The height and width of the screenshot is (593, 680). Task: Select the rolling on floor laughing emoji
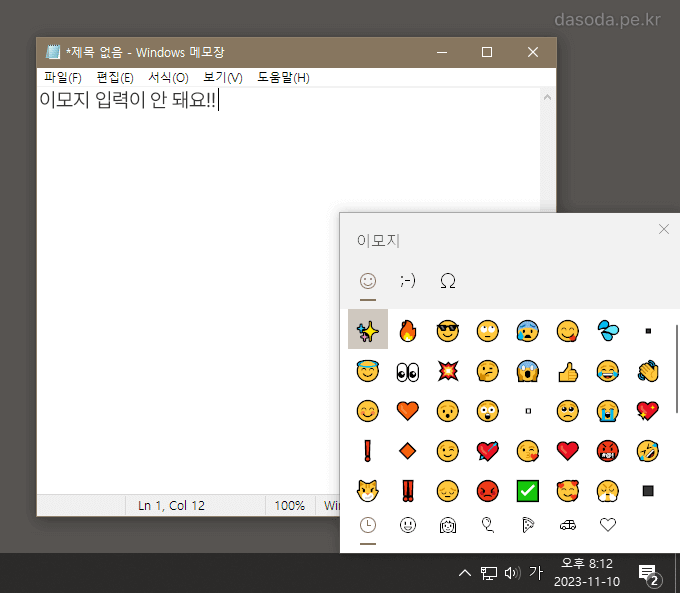click(x=648, y=451)
